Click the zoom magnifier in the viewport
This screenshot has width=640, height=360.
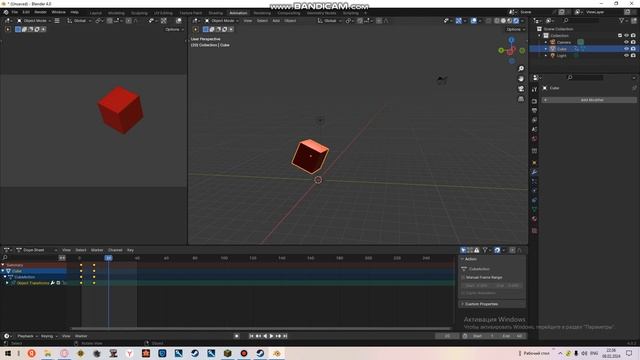click(x=521, y=69)
